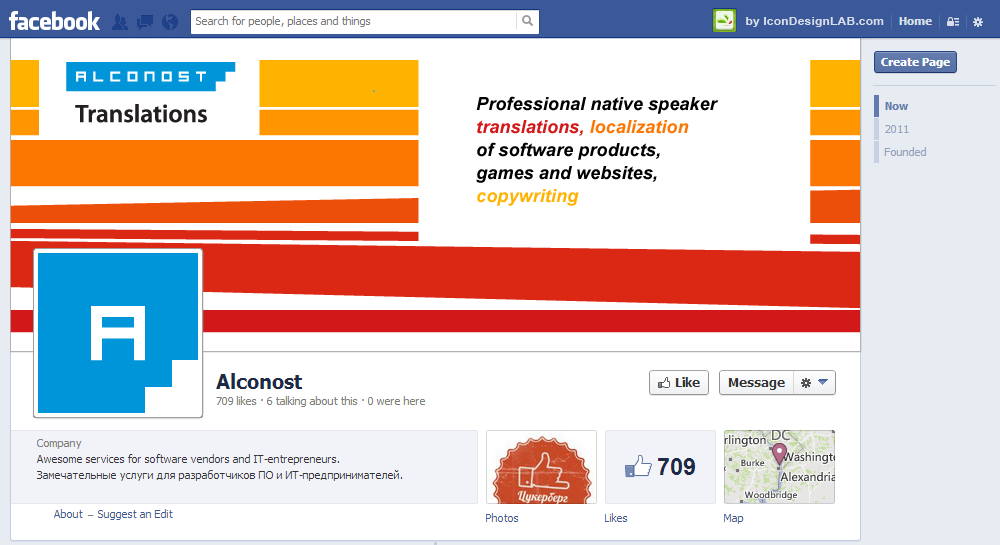Select Now in the timeline
Screen dimensions: 1000x545
896,106
